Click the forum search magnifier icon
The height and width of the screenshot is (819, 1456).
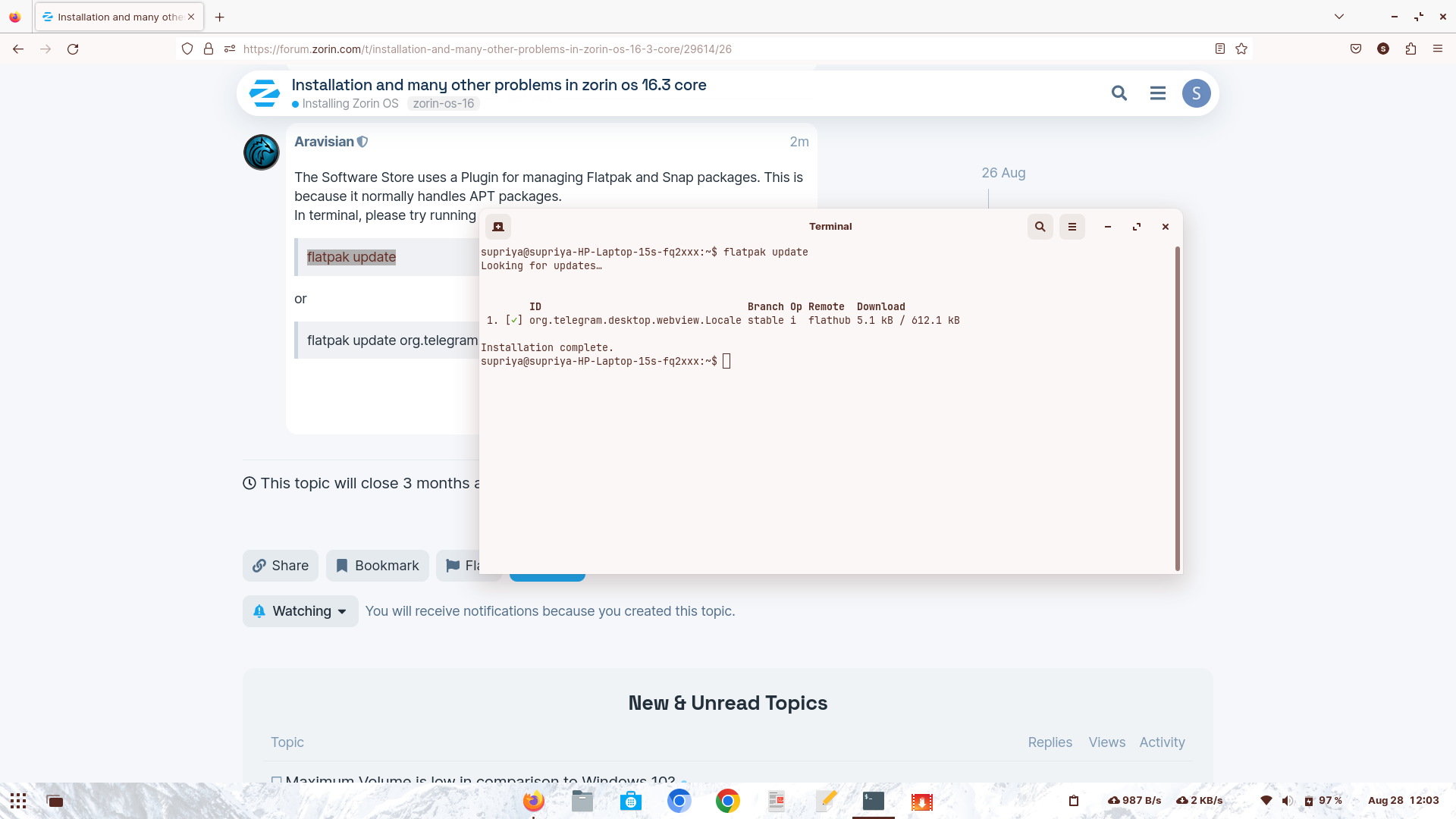[1119, 93]
